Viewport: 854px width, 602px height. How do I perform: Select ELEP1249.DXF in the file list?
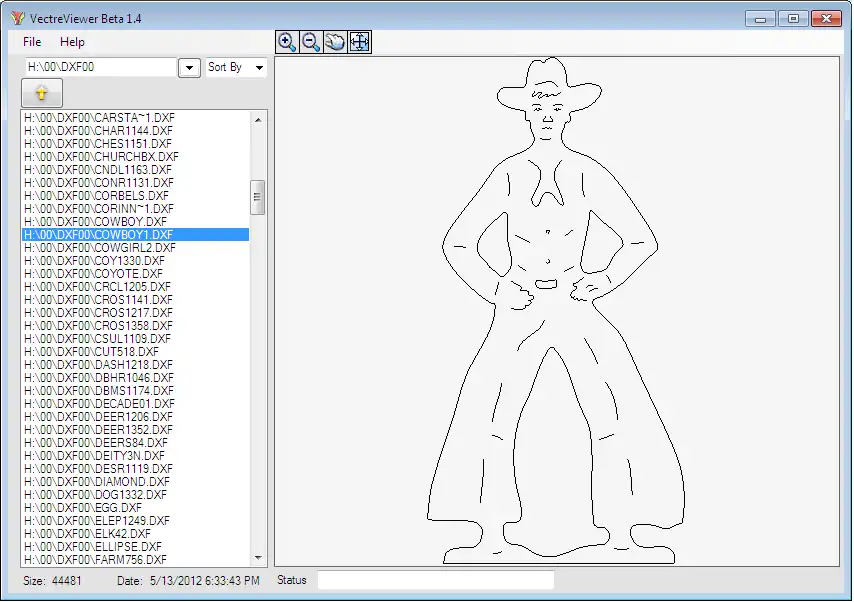(x=136, y=521)
